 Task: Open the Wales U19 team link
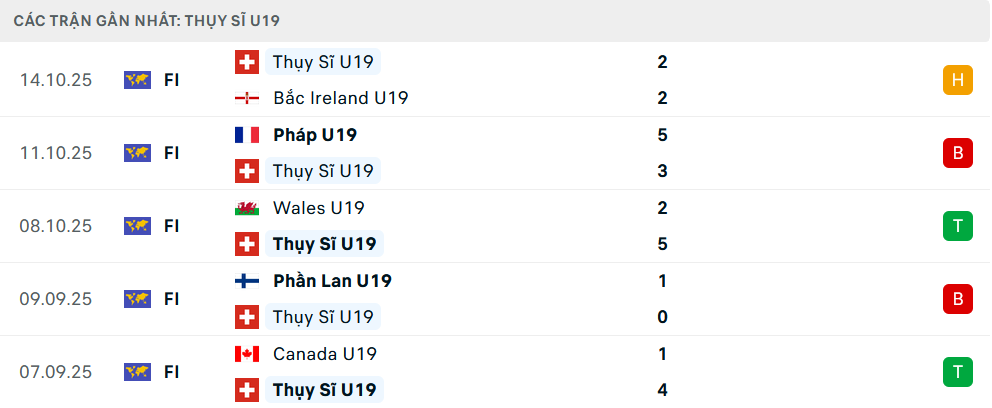click(x=318, y=208)
